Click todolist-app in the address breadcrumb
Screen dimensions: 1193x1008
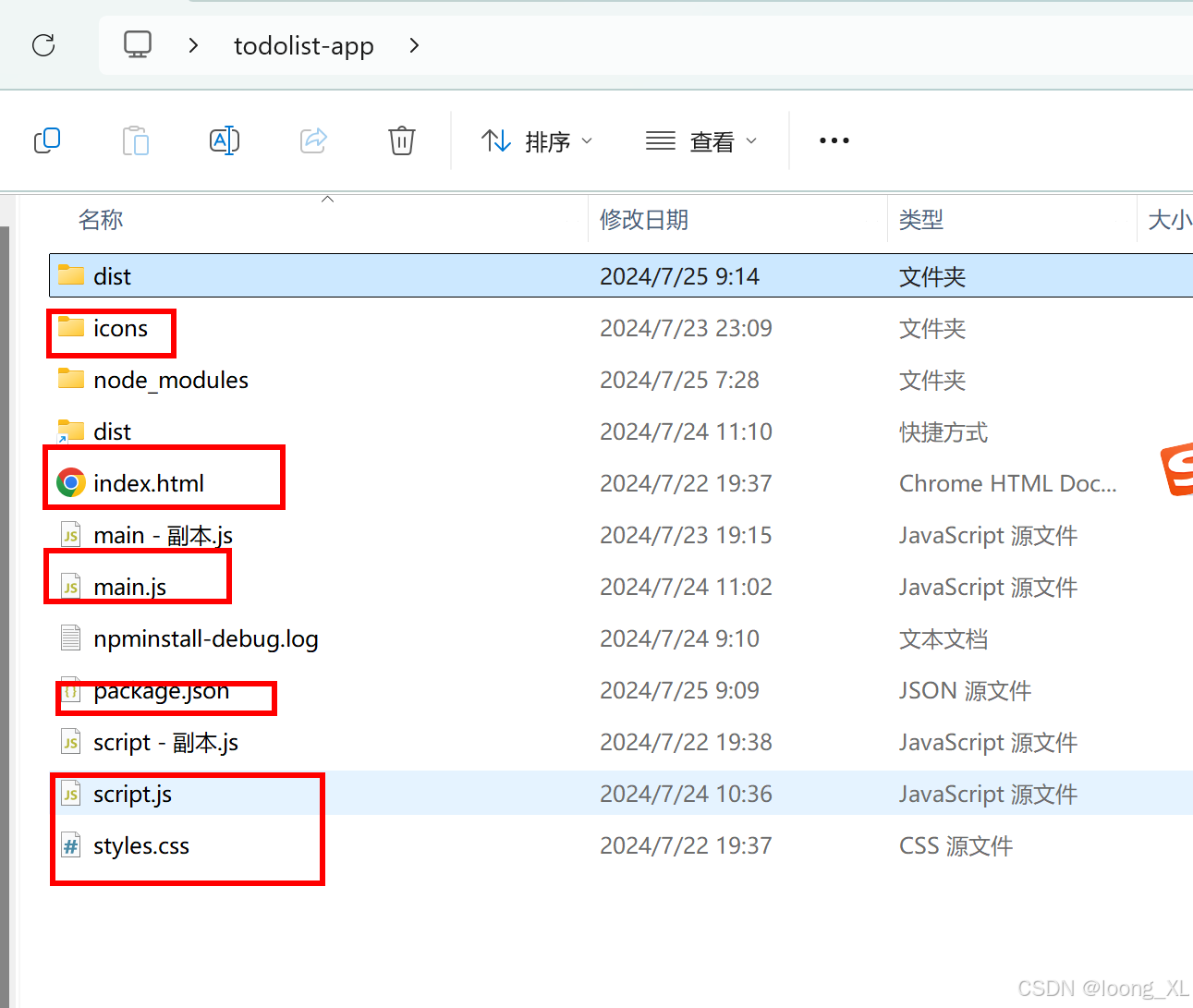[x=303, y=45]
